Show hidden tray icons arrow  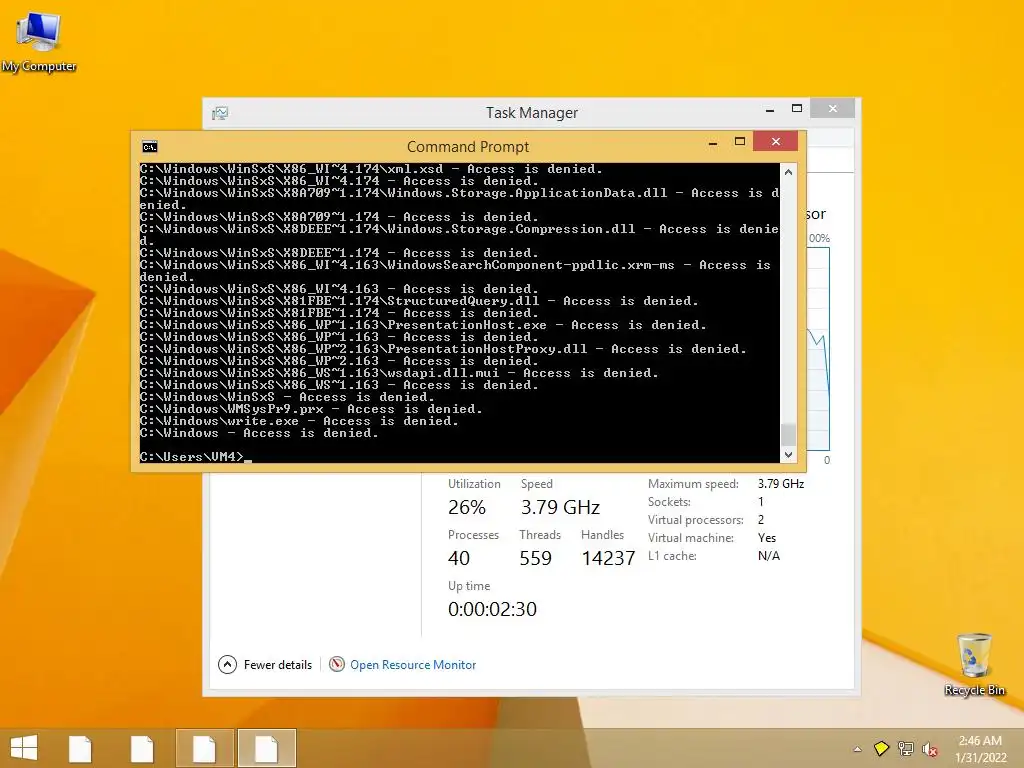tap(857, 749)
